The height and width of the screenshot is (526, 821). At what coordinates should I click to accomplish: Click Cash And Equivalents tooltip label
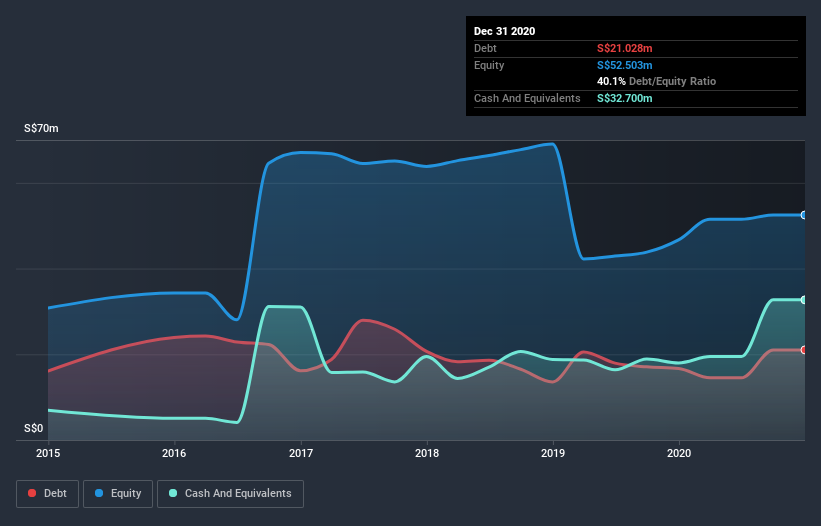click(x=527, y=98)
